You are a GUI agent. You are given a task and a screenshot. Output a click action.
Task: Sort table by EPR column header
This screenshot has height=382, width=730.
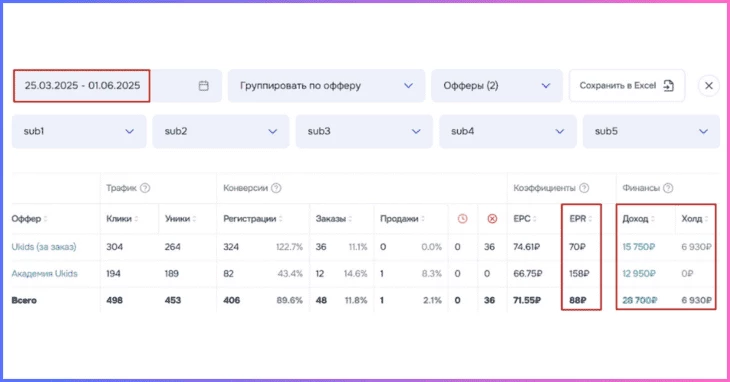tap(581, 219)
